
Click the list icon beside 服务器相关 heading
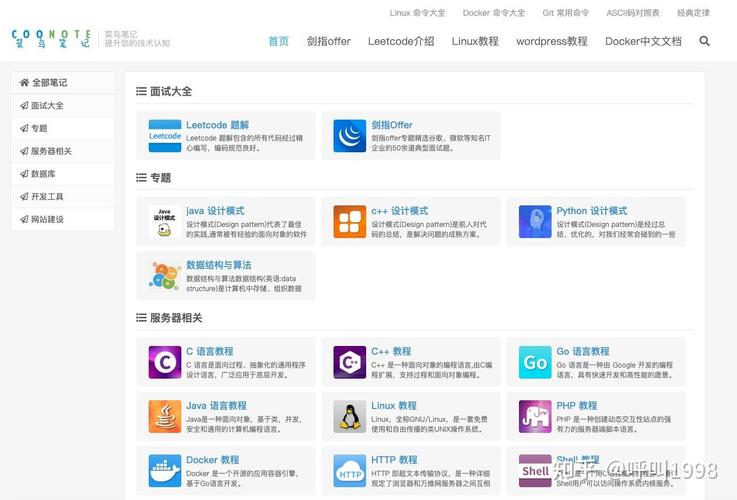tap(141, 318)
